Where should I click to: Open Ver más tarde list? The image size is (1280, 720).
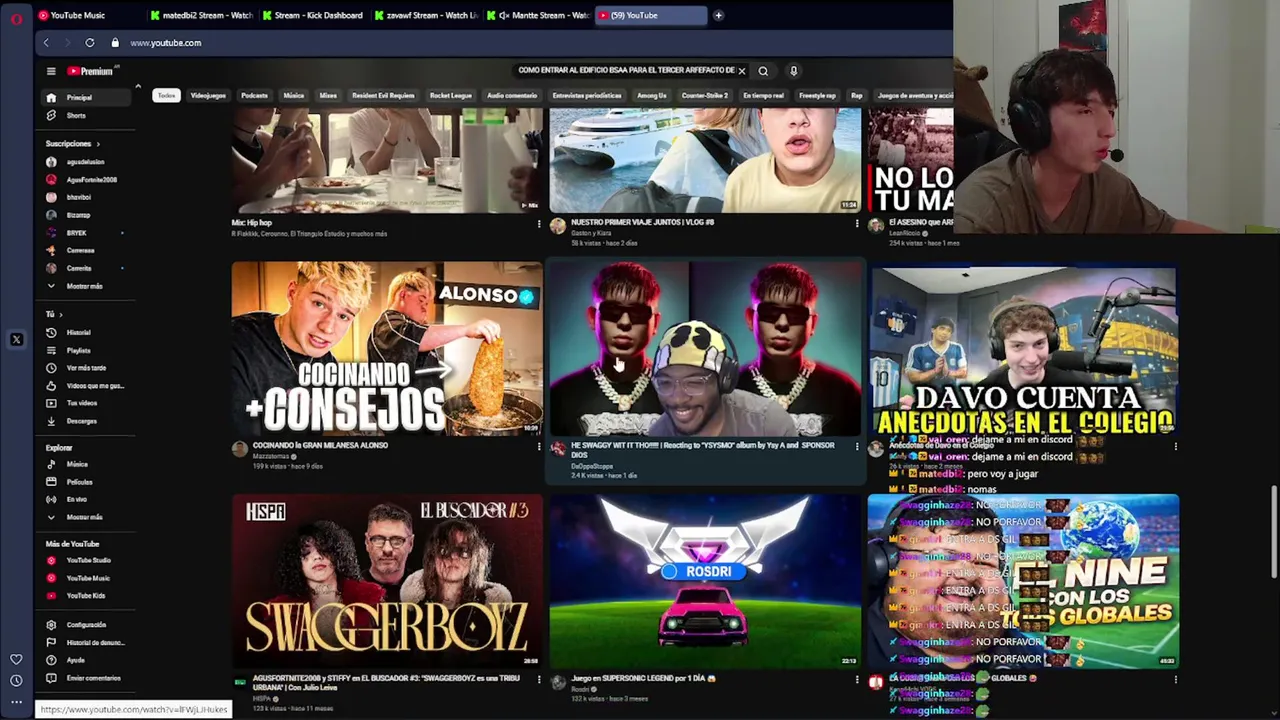tap(88, 368)
